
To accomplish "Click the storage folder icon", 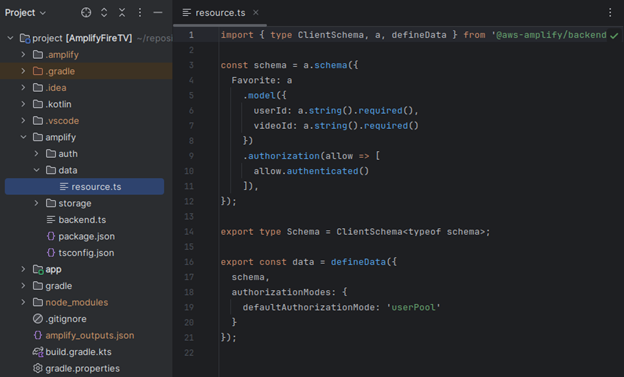I will click(x=51, y=203).
